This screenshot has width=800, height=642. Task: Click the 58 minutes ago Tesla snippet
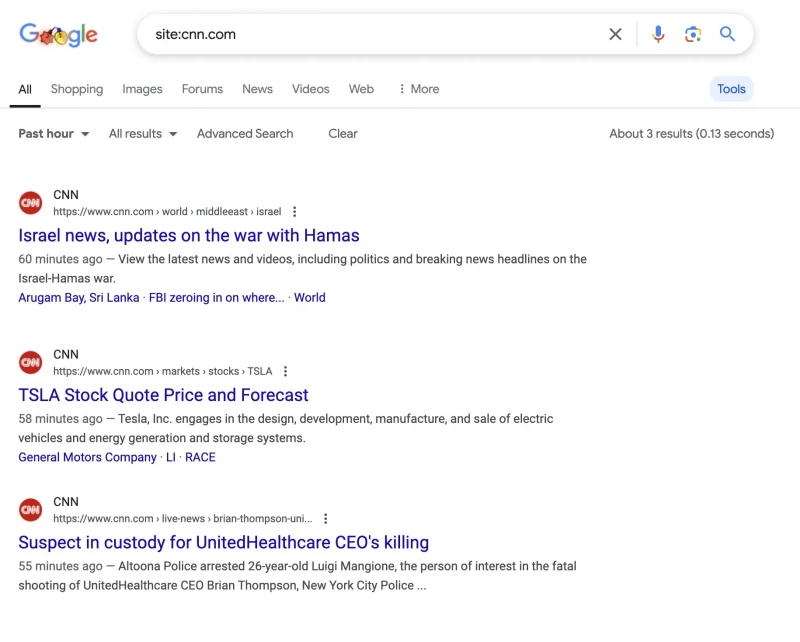point(286,428)
